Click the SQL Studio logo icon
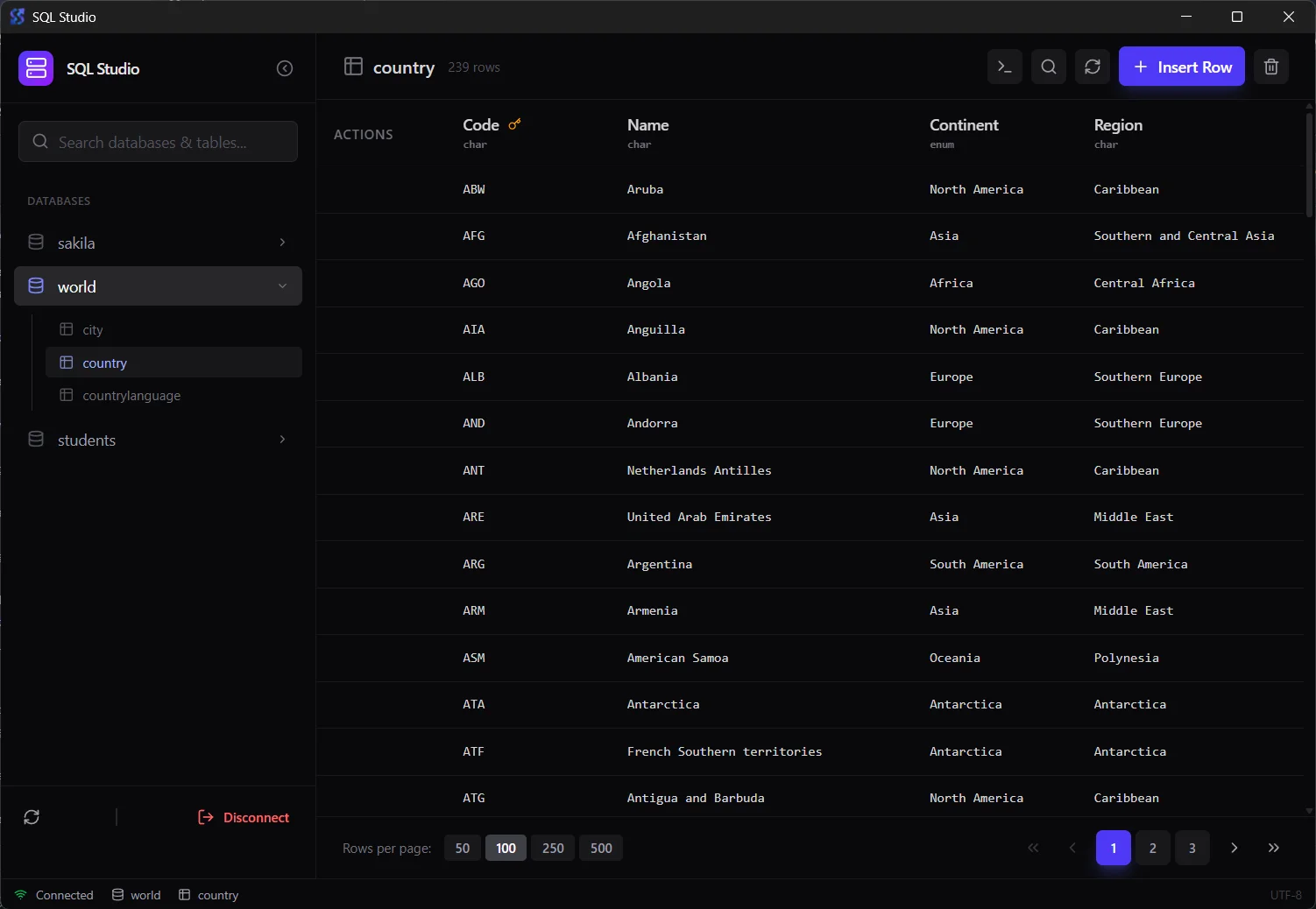Image resolution: width=1316 pixels, height=909 pixels. pyautogui.click(x=36, y=68)
